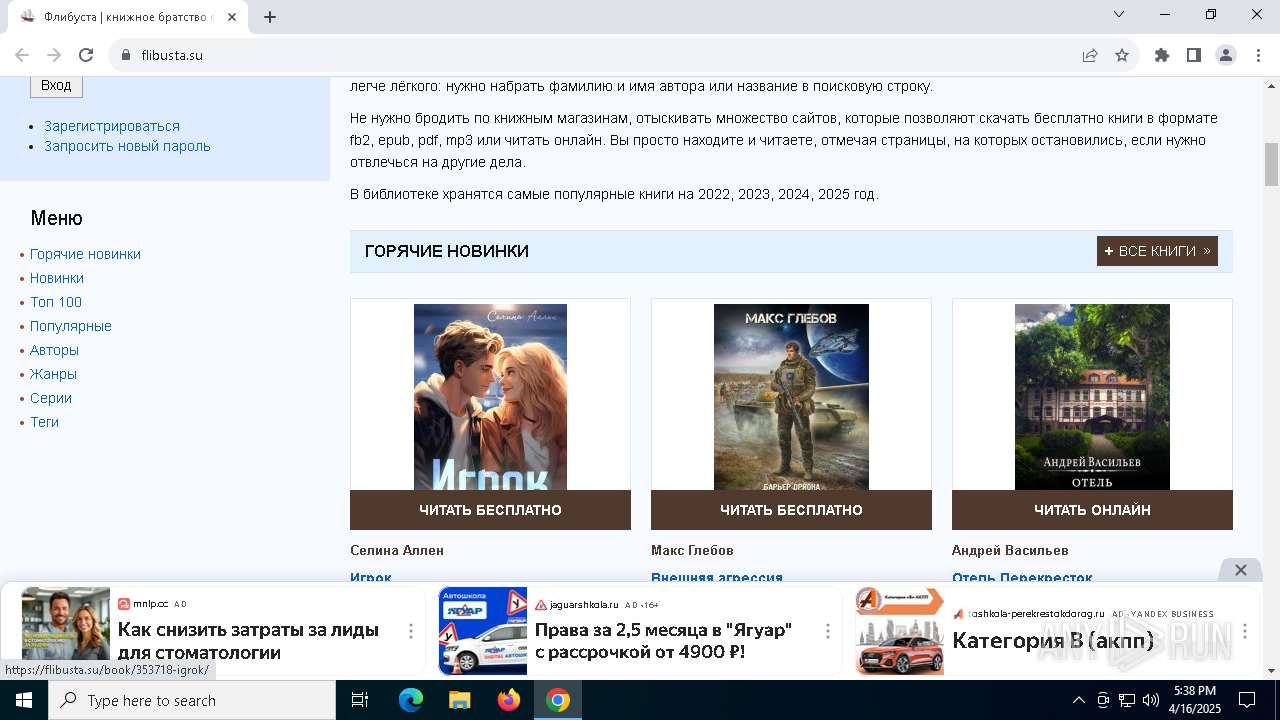The image size is (1280, 720).
Task: Click the scrollbar down arrow
Action: pos(1271,670)
